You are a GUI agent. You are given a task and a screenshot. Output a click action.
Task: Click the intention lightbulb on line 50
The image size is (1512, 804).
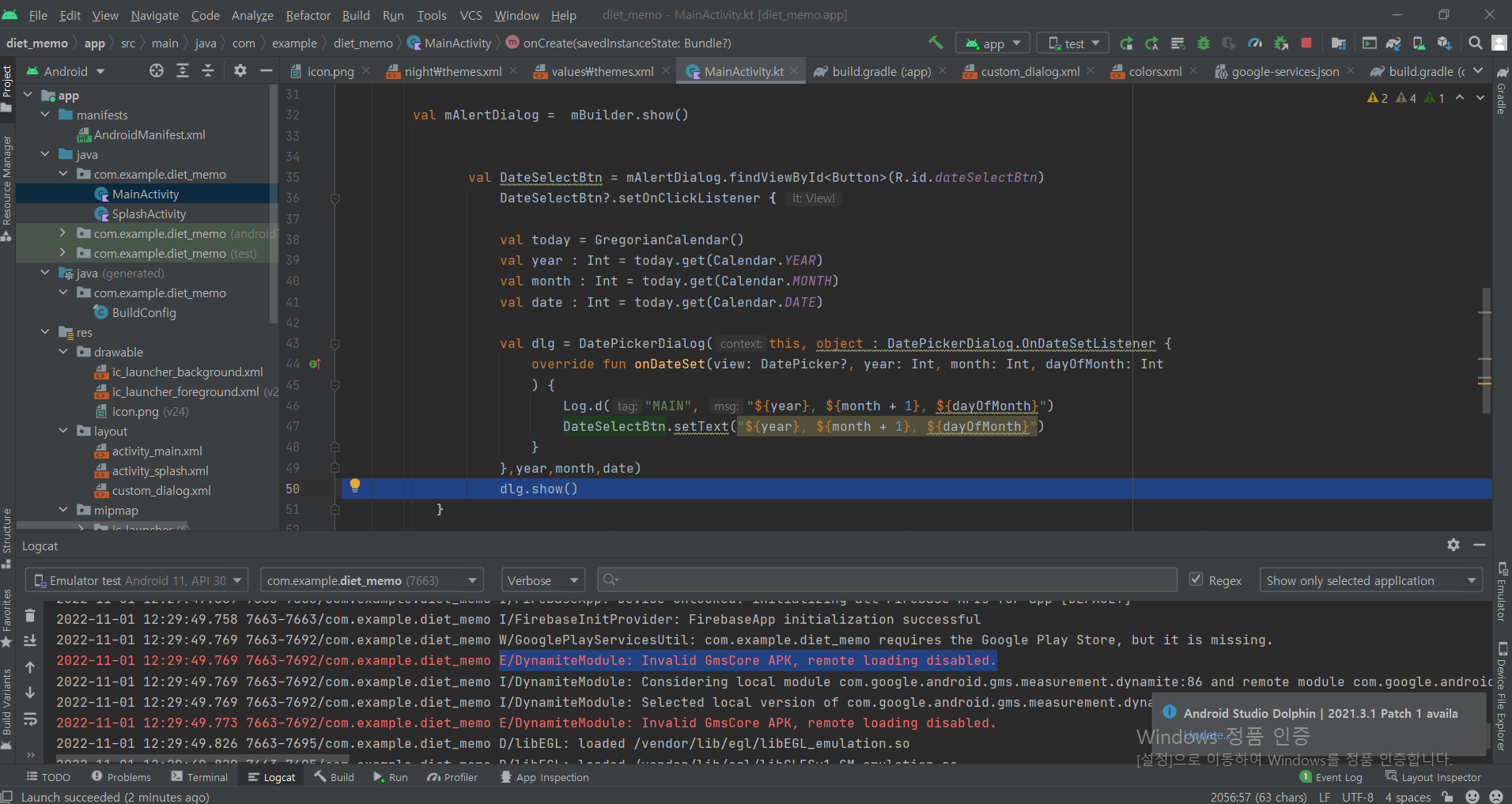[355, 486]
